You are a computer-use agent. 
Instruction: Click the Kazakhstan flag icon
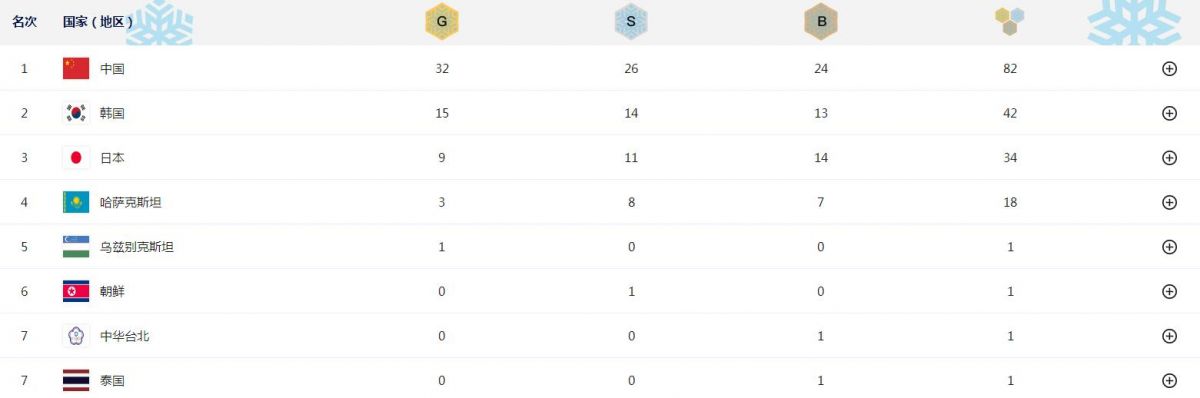[x=76, y=202]
